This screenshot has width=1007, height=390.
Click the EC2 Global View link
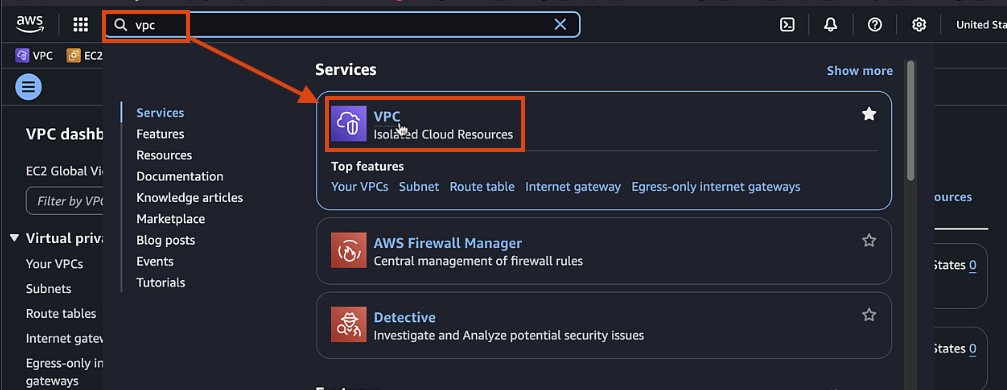pyautogui.click(x=64, y=171)
